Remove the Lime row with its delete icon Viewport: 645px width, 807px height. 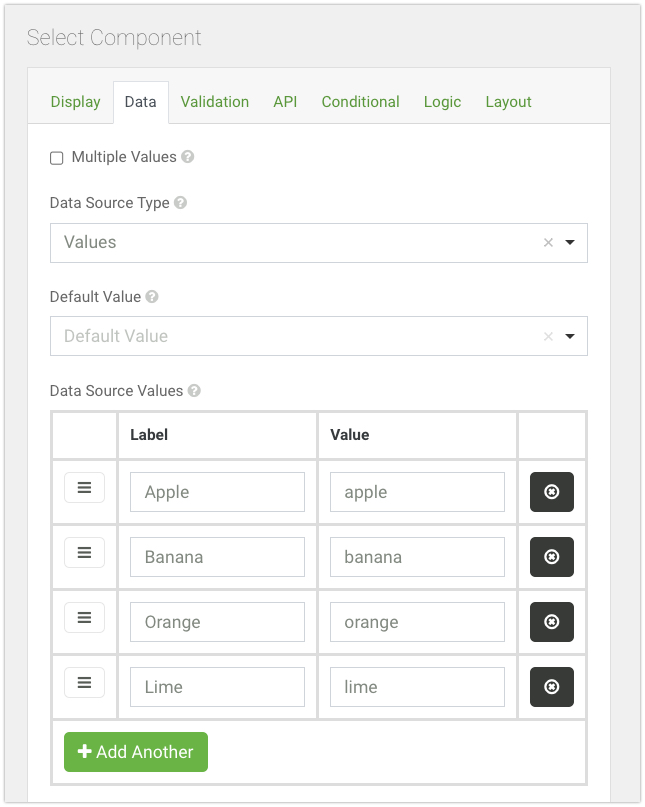pos(551,687)
